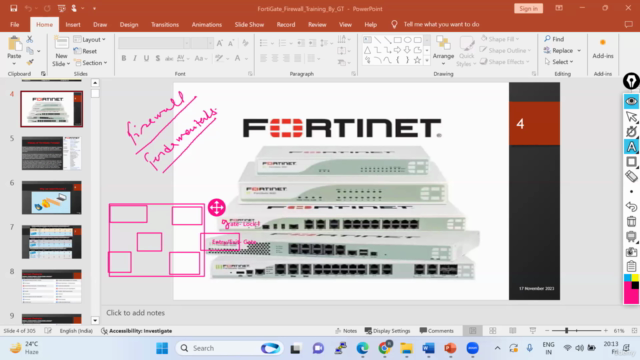Switch to Slide Sorter view icon
This screenshot has width=640, height=360.
click(493, 331)
